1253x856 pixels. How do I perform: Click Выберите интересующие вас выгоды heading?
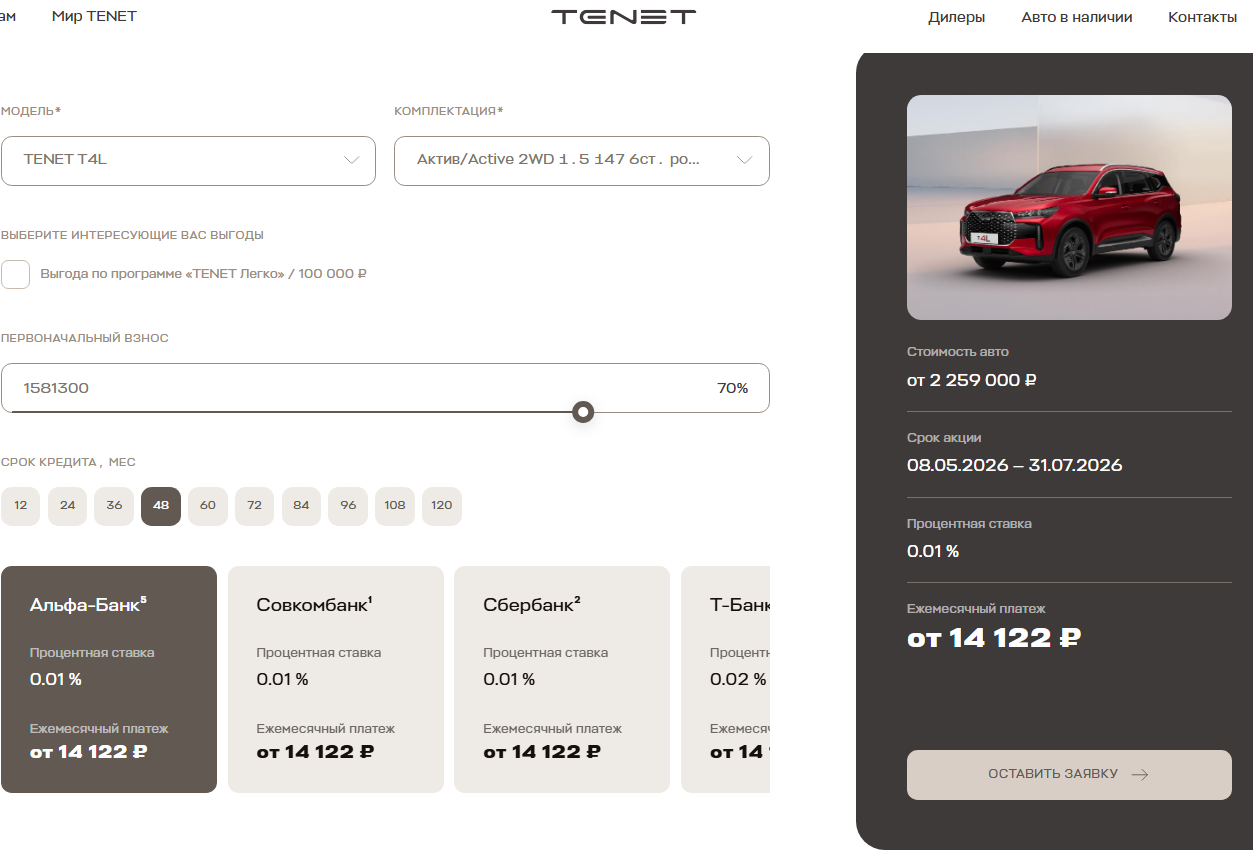click(x=132, y=235)
